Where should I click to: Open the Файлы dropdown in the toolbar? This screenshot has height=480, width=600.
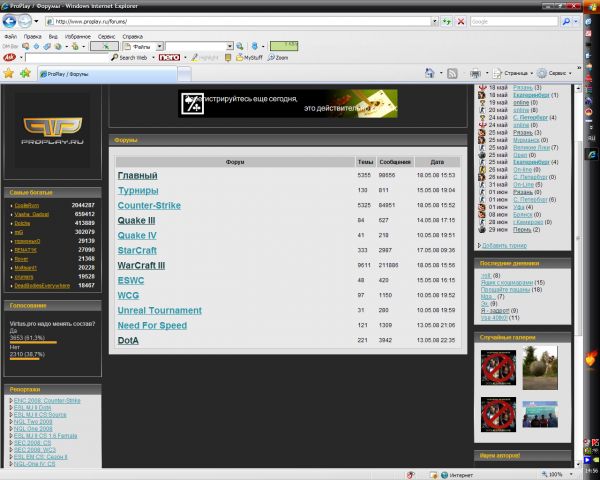click(x=160, y=46)
